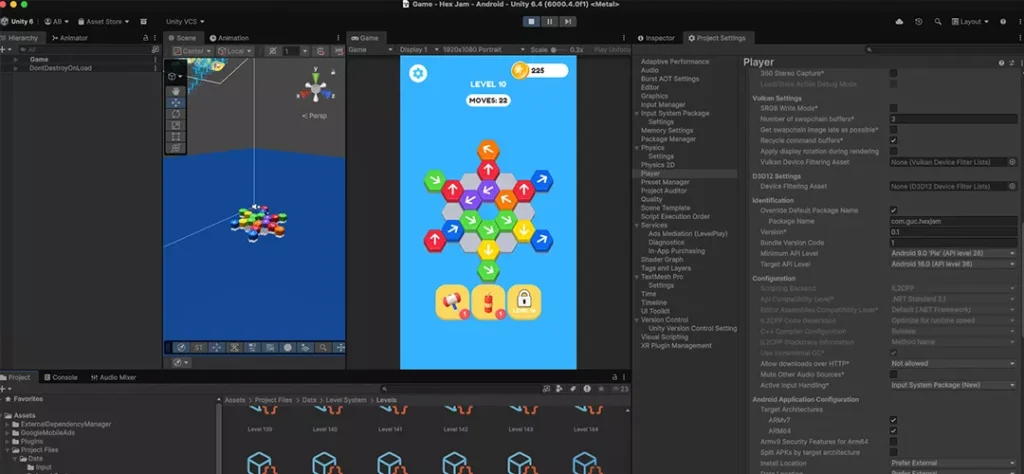Select the Rect tool in Scene toolbar
Screen dimensions: 1024x474
coord(174,136)
